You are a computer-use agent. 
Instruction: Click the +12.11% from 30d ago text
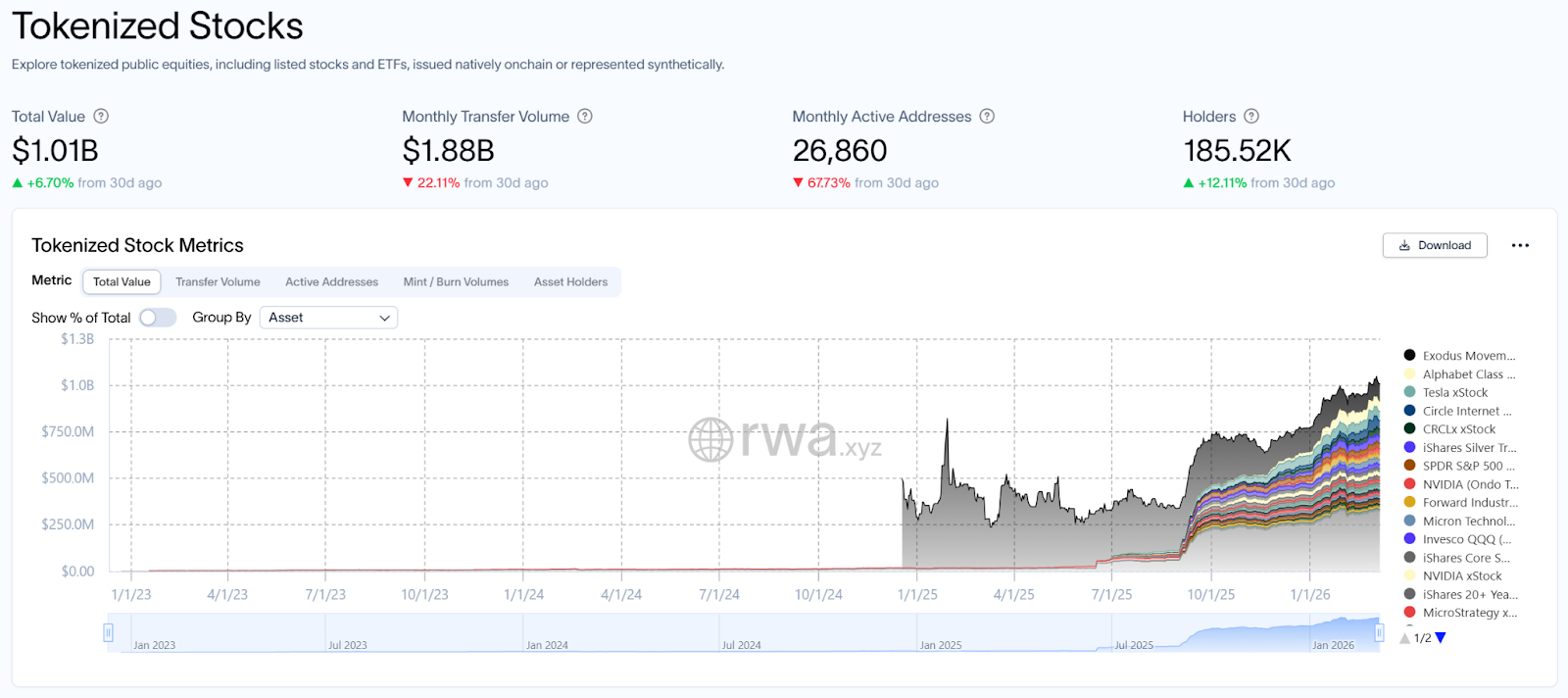pos(1259,183)
